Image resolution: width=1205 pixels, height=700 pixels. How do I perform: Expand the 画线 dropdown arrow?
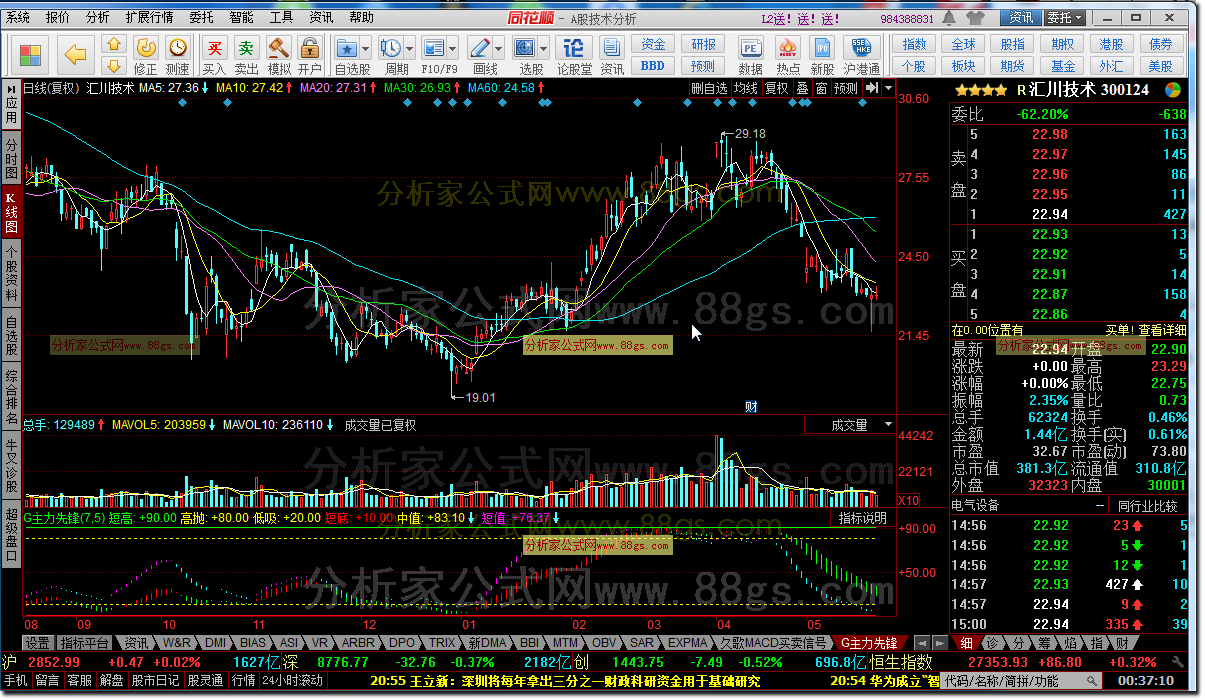(x=498, y=48)
